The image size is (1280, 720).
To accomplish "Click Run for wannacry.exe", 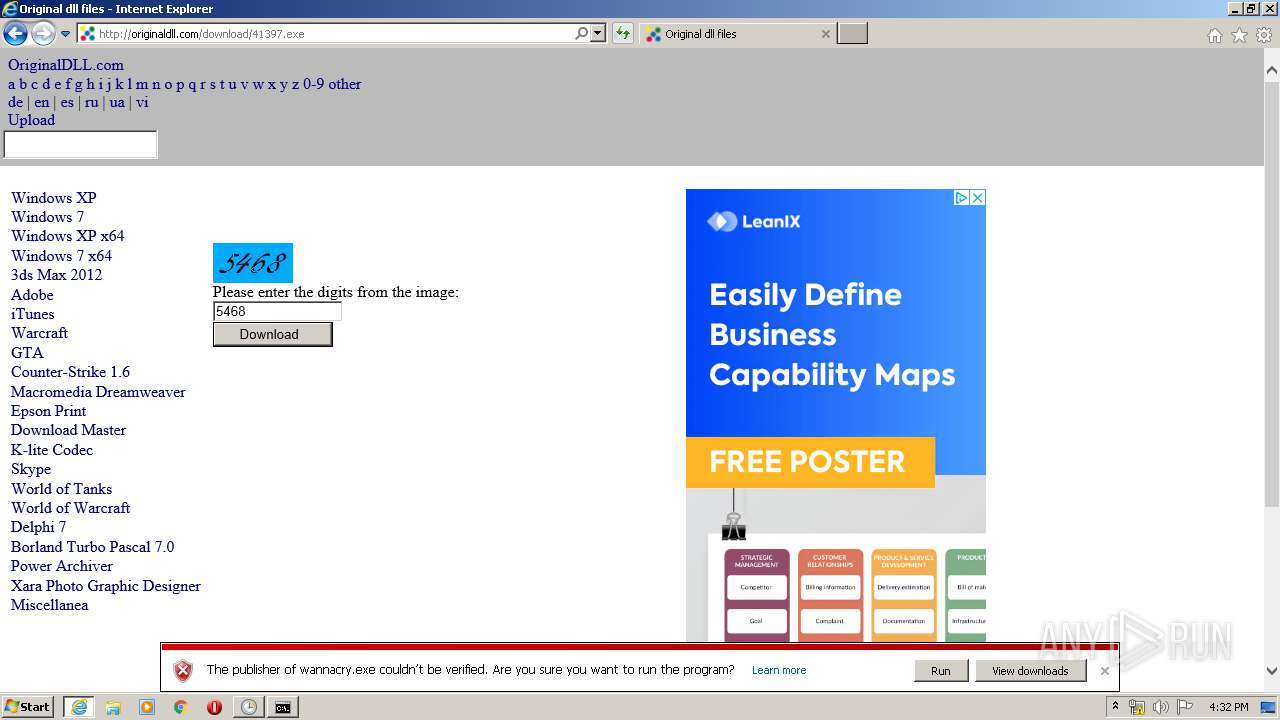I will (x=941, y=671).
